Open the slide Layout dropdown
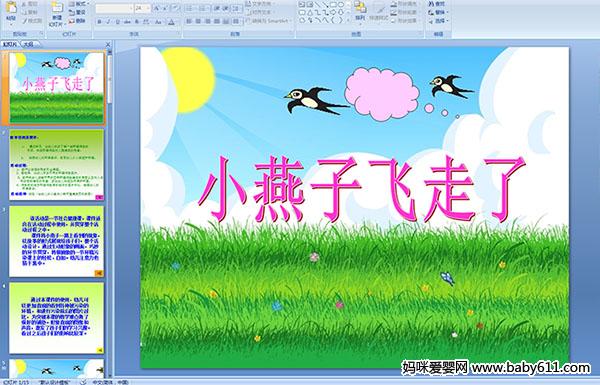Screen dimensions: 600x385 (78, 4)
